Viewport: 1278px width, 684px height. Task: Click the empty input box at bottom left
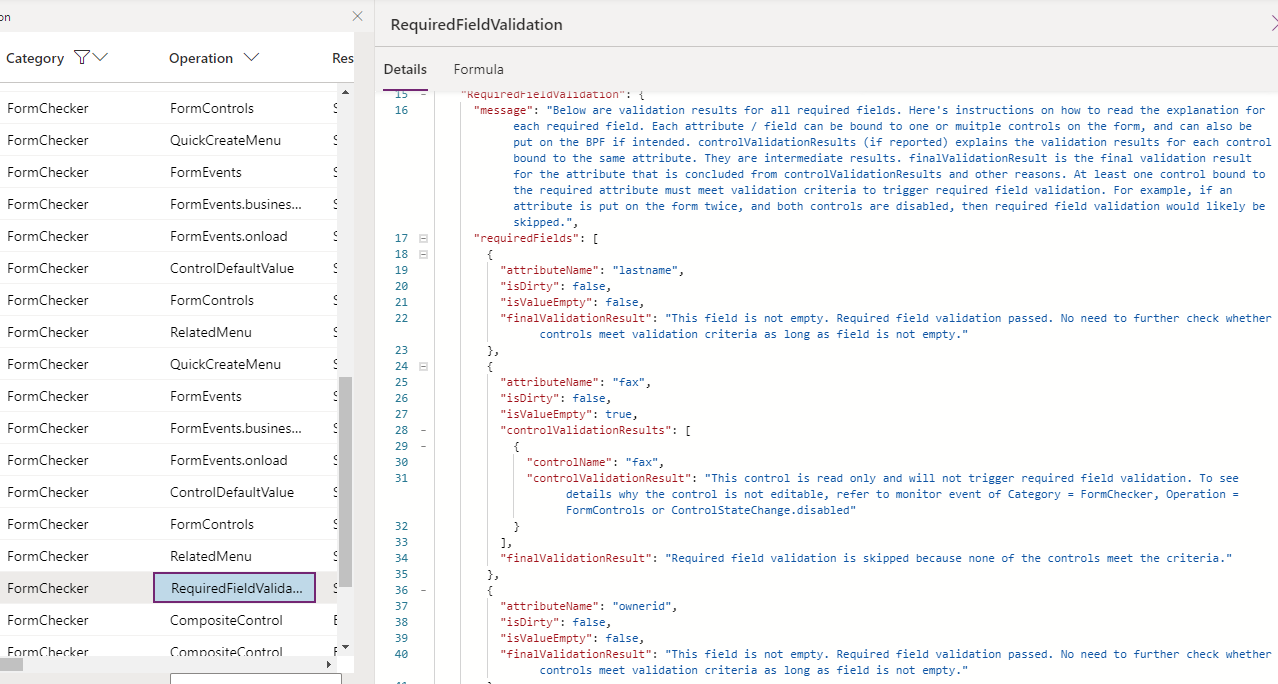pos(255,678)
